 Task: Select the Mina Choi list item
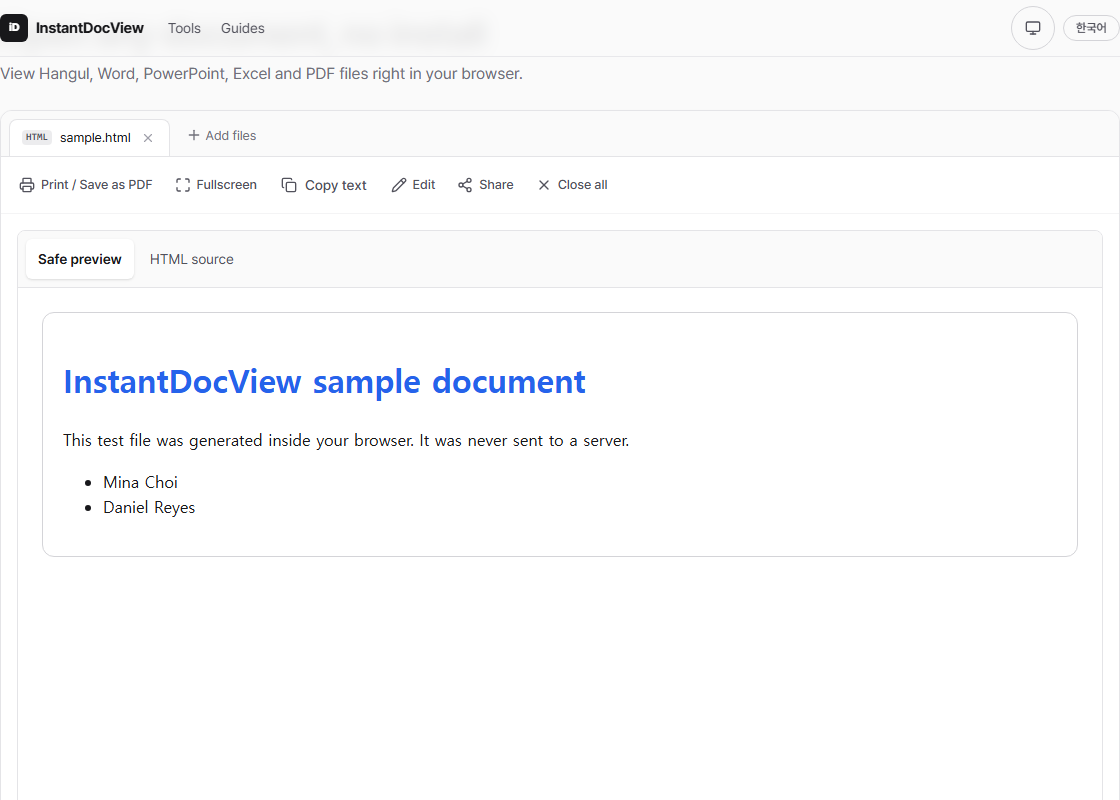(140, 482)
